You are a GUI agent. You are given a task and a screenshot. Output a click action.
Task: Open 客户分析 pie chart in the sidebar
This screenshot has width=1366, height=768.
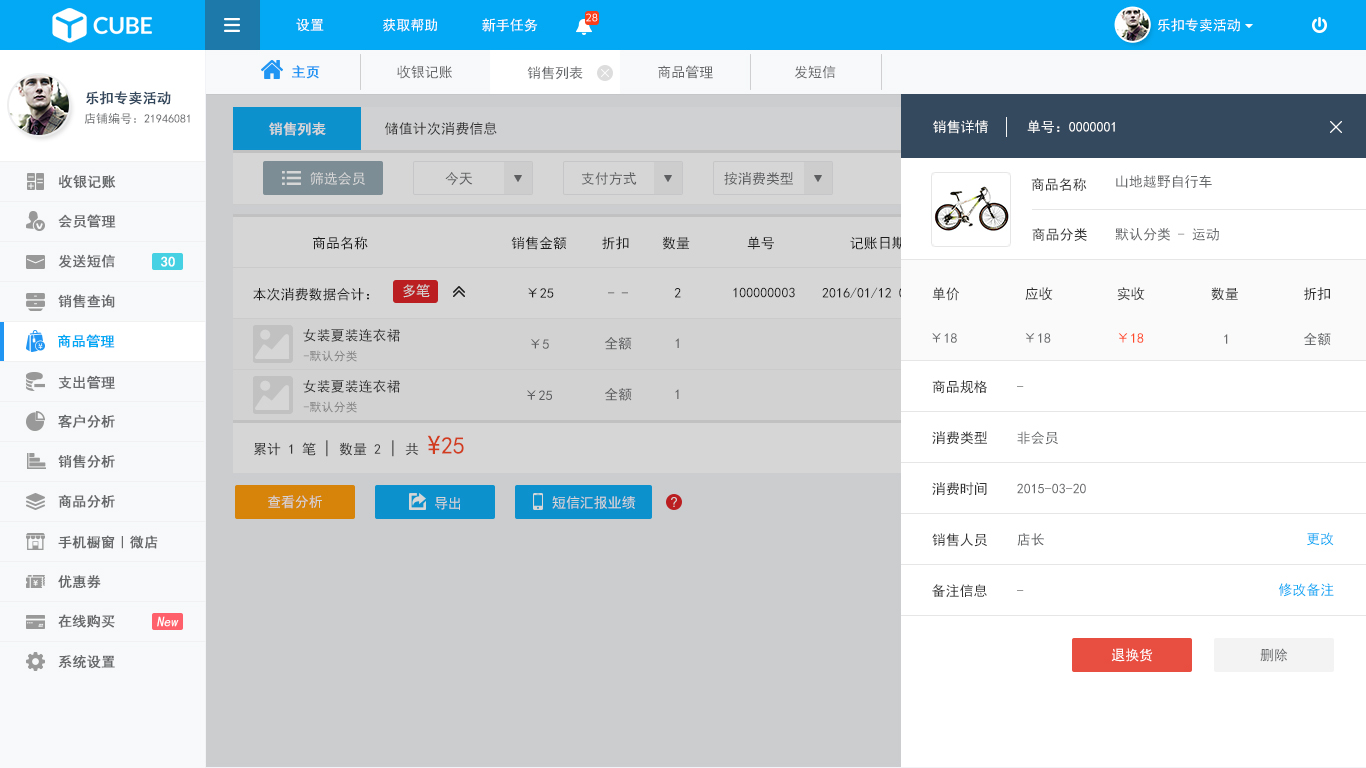tap(36, 422)
